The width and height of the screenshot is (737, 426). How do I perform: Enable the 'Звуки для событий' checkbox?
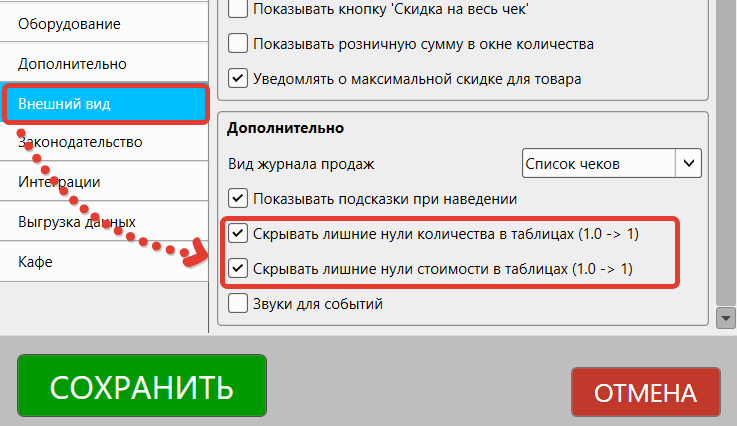click(x=238, y=302)
